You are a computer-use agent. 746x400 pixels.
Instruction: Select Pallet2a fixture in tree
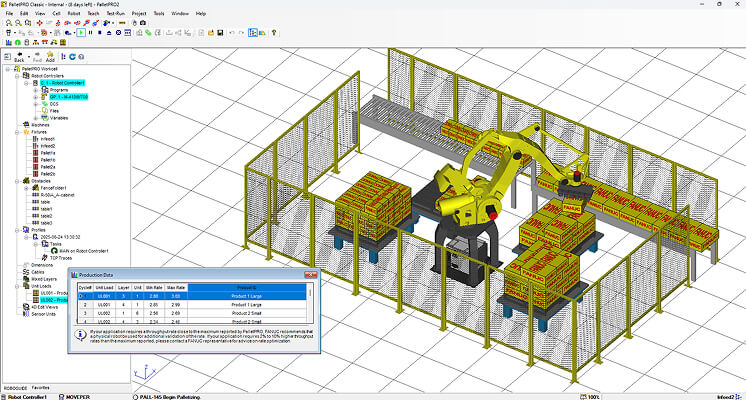point(48,167)
